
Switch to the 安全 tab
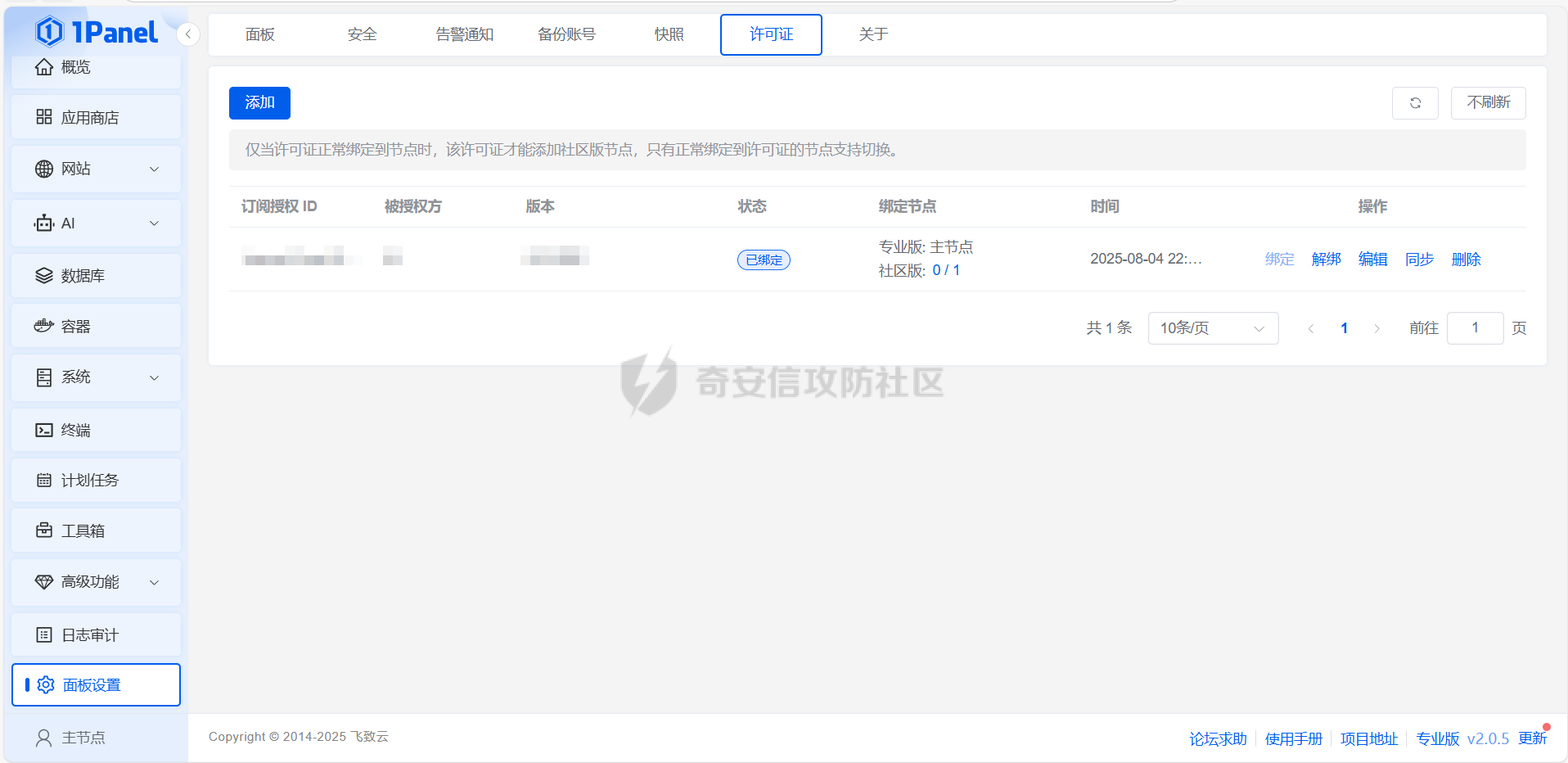click(363, 34)
